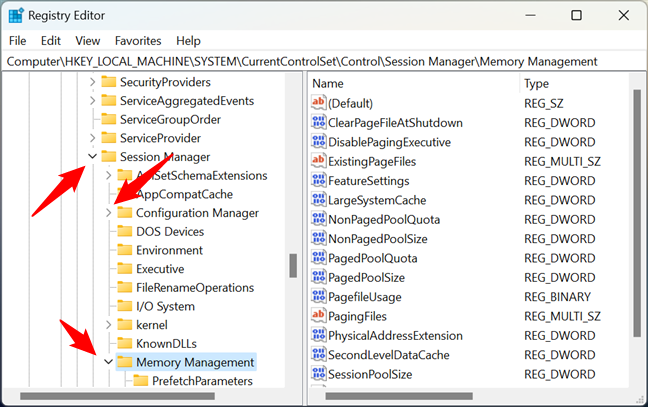Select the SecondLevelDataCache value name

[x=388, y=355]
